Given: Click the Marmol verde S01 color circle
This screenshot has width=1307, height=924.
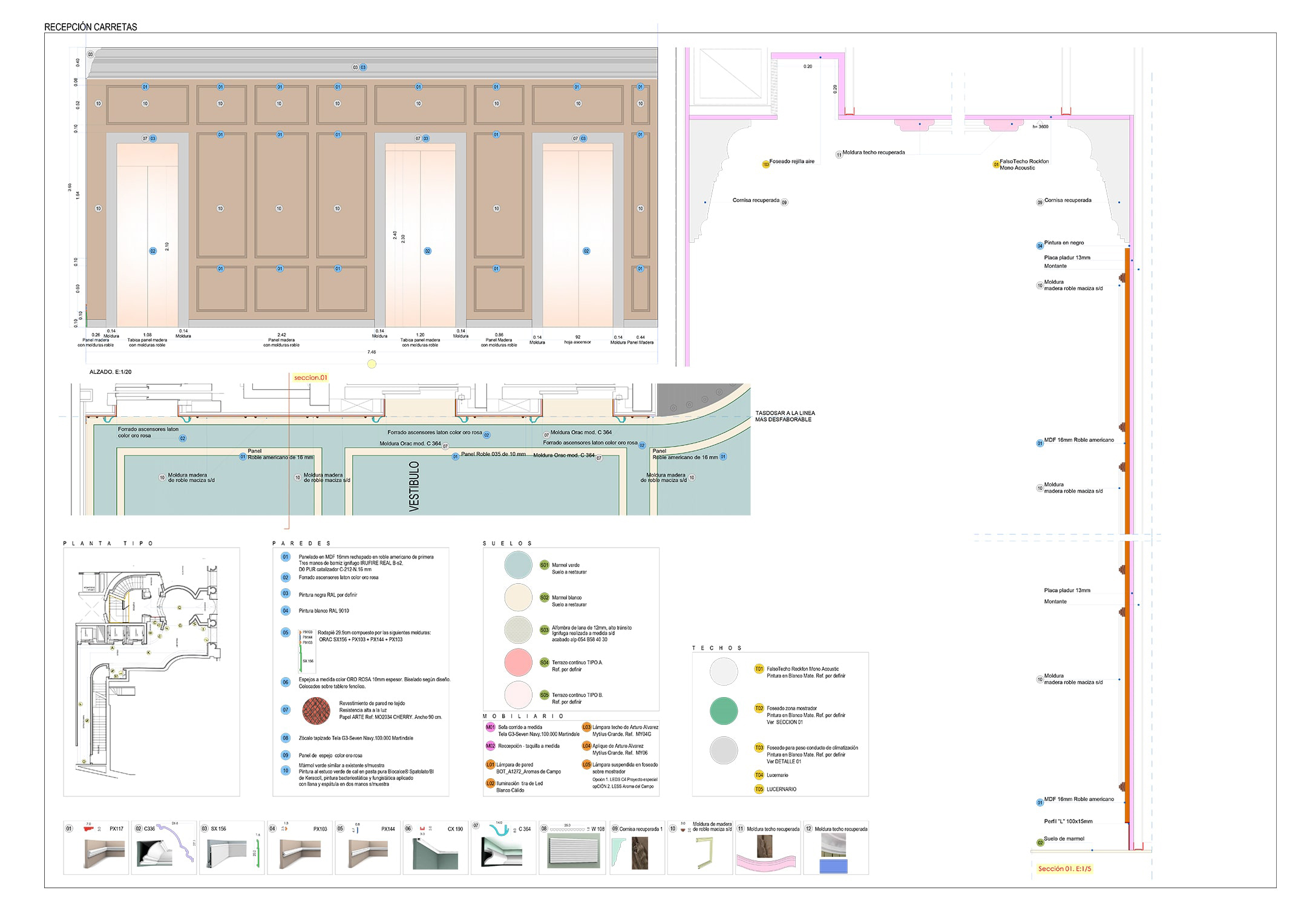Looking at the screenshot, I should pos(518,565).
